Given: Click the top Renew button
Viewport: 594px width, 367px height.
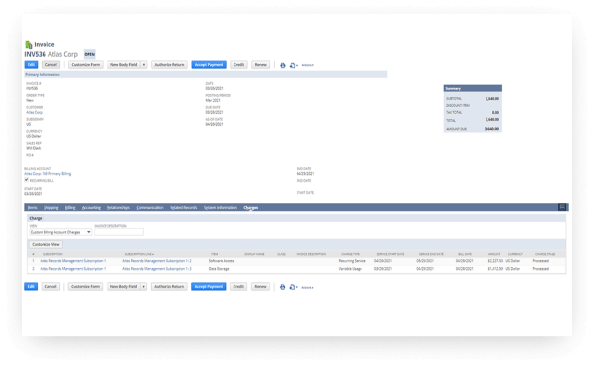Looking at the screenshot, I should point(261,65).
